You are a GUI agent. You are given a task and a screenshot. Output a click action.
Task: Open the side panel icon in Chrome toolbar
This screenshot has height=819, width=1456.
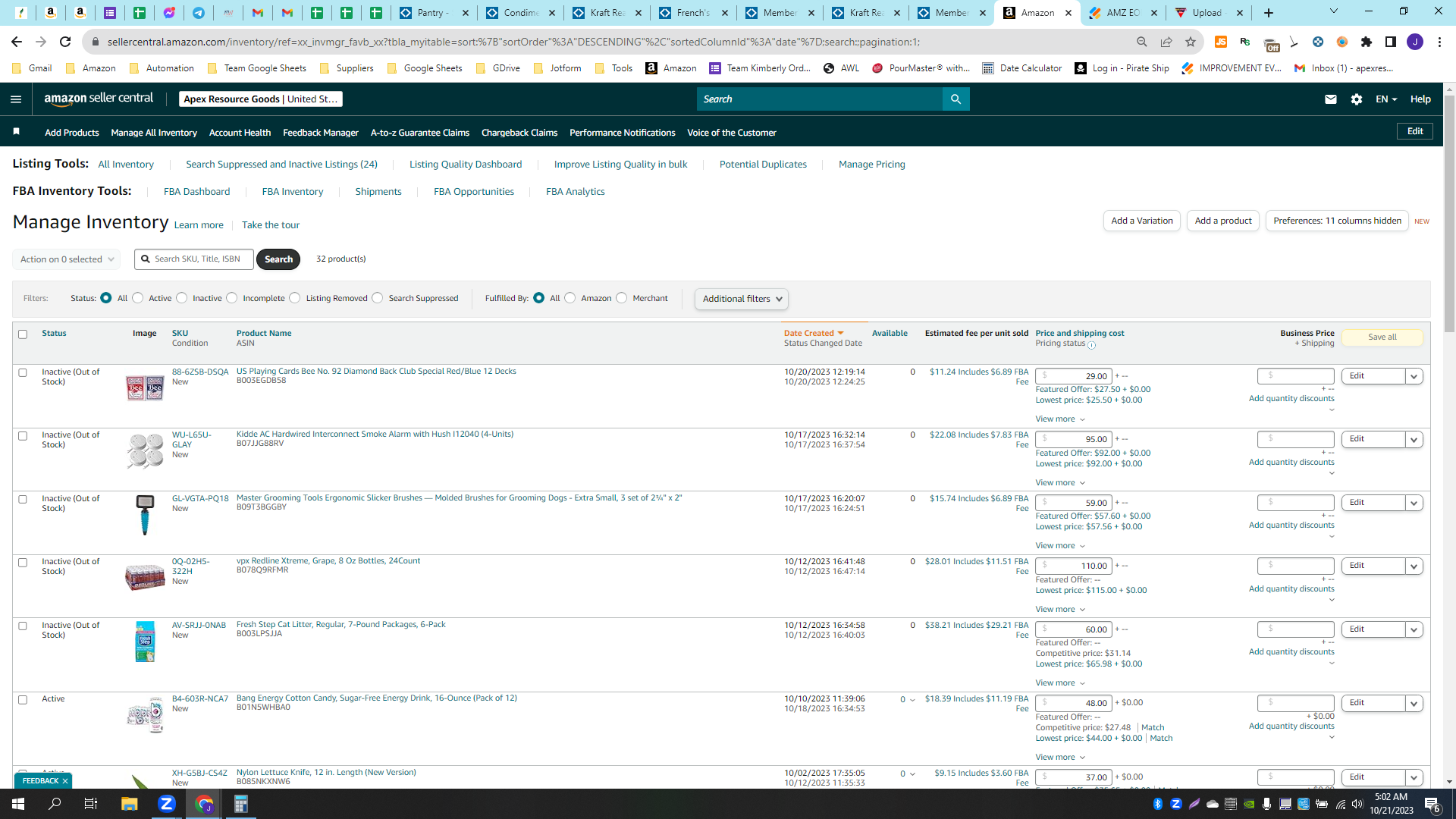[1391, 42]
